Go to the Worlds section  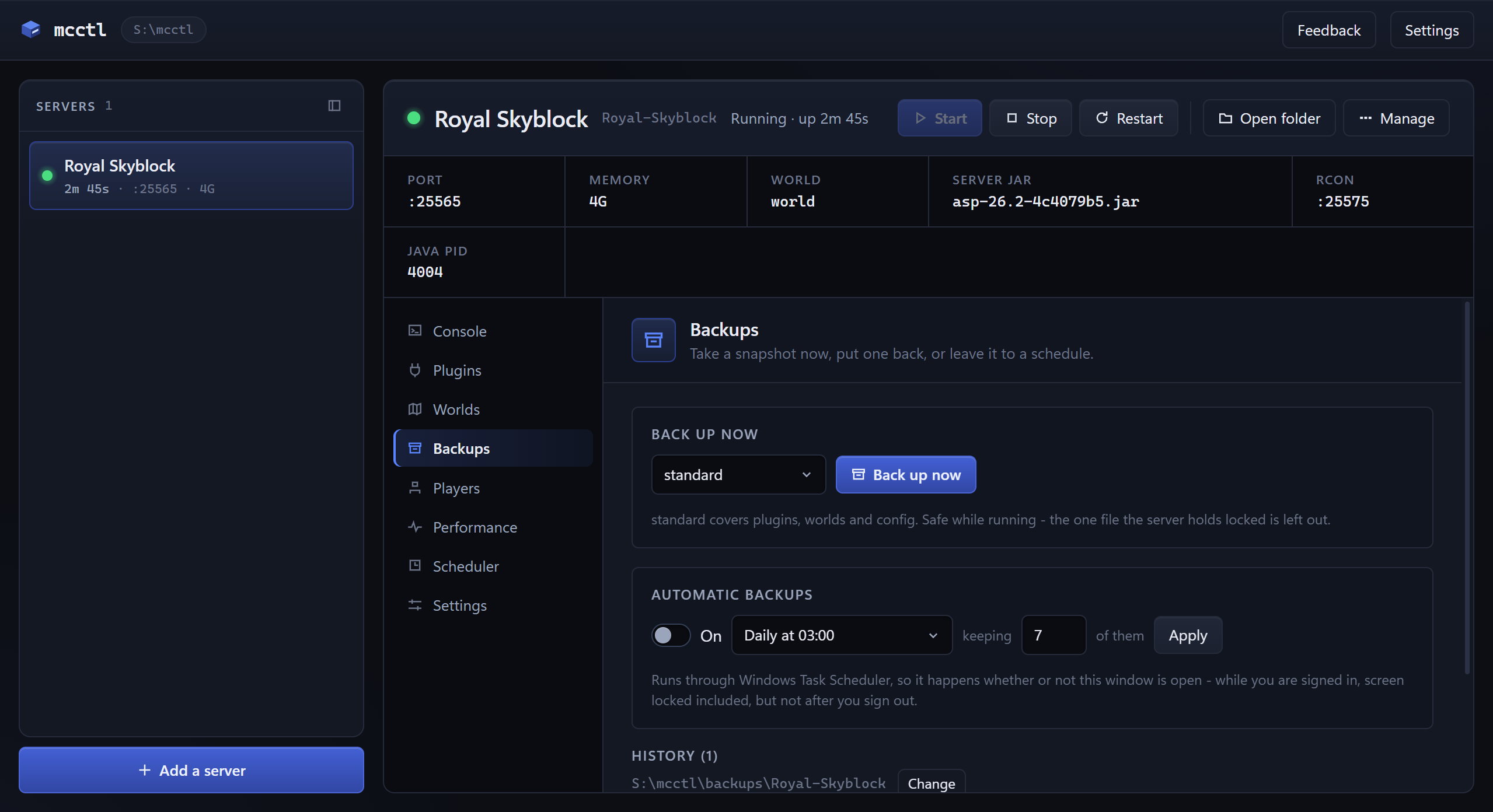tap(493, 409)
